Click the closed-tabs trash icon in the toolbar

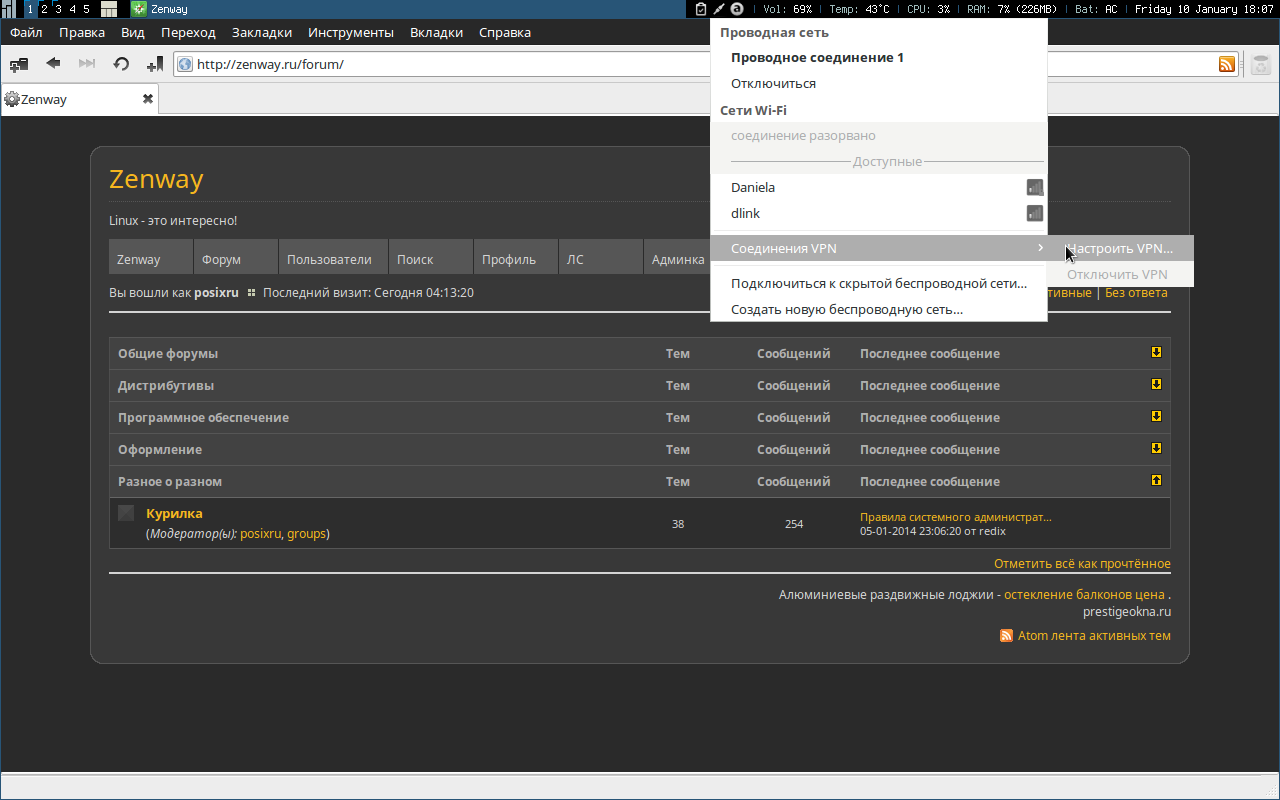(x=1261, y=64)
